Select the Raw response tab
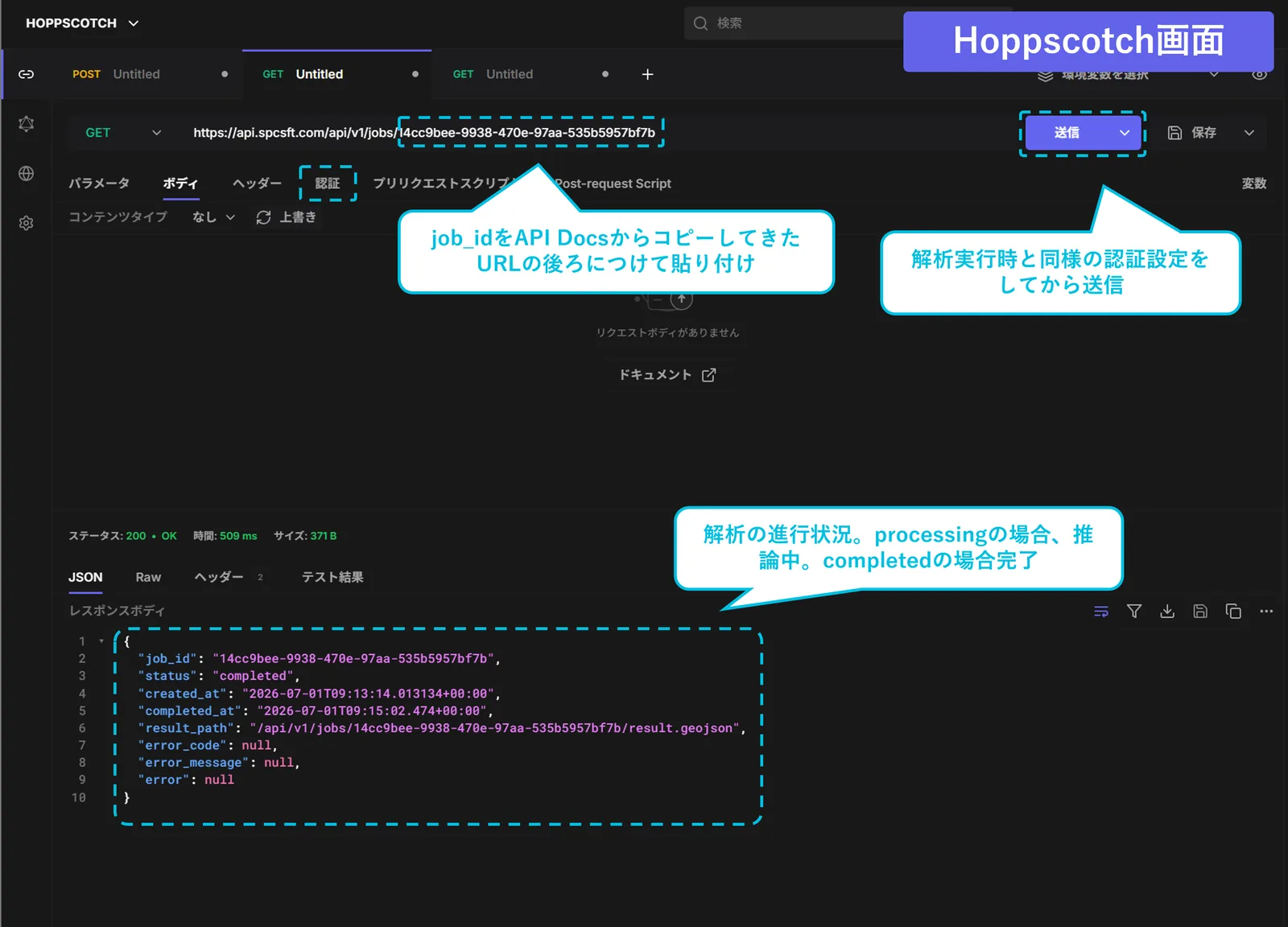The height and width of the screenshot is (927, 1288). (x=148, y=577)
